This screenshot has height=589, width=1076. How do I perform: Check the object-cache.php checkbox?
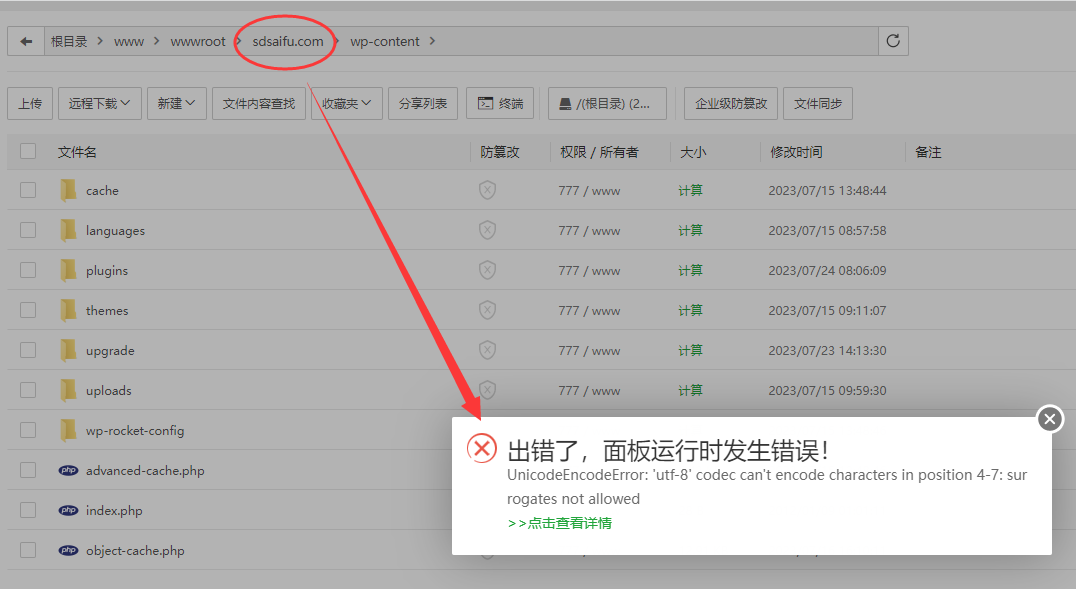28,550
